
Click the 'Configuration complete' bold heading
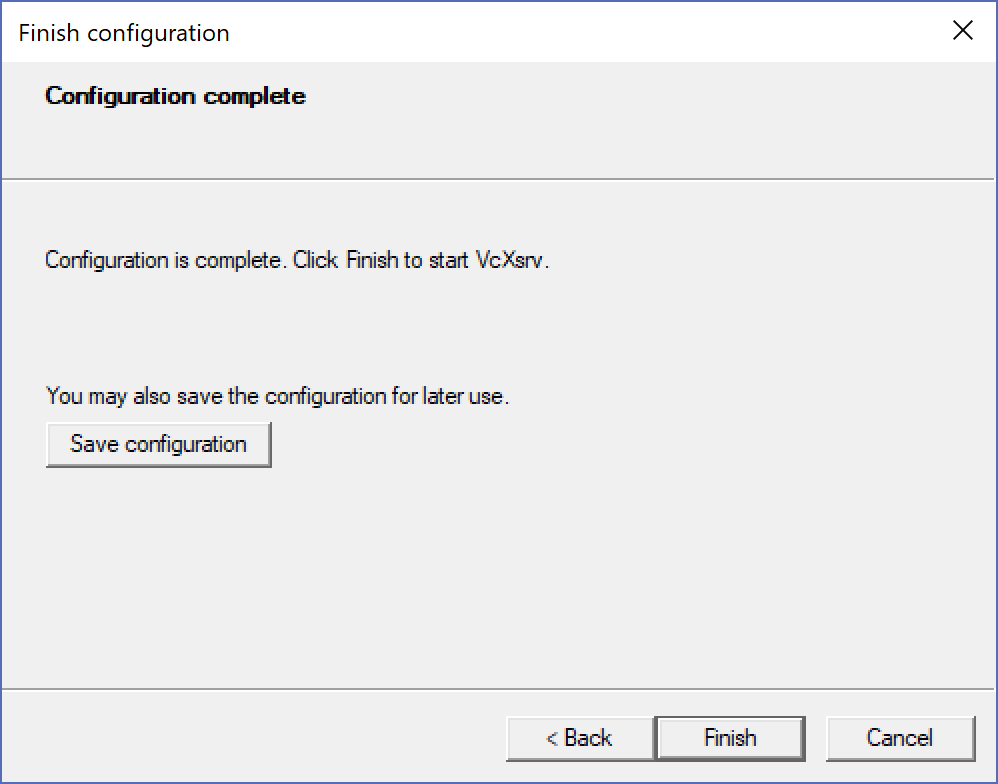pos(175,96)
